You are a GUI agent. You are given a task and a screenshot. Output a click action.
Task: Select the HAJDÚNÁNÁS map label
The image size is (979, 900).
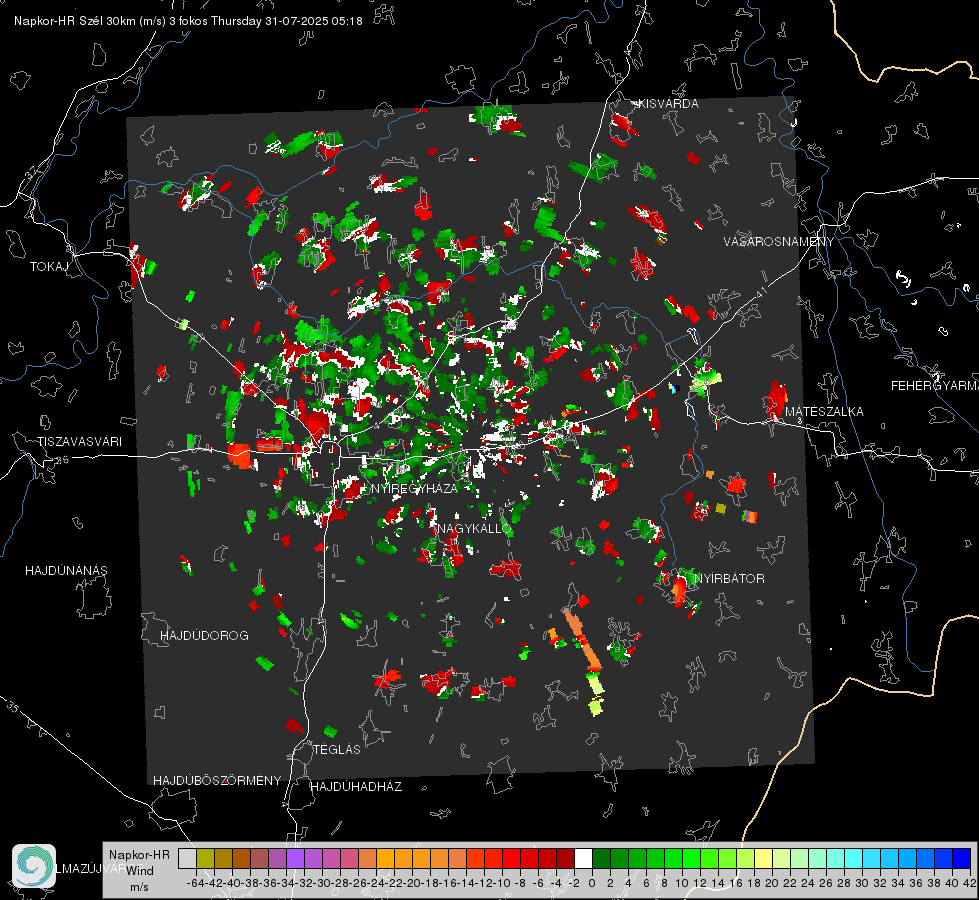(x=66, y=570)
